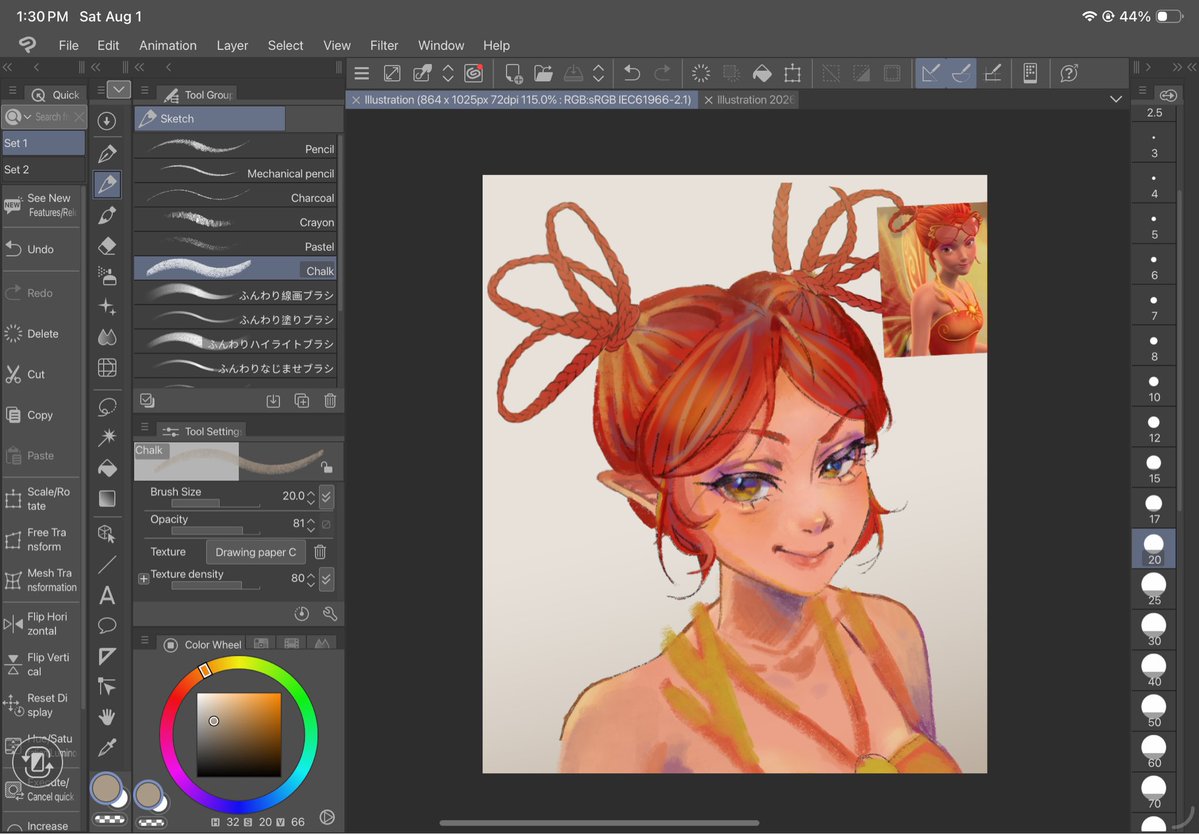Select the Correct line tool icon
This screenshot has height=834, width=1199.
[x=107, y=686]
